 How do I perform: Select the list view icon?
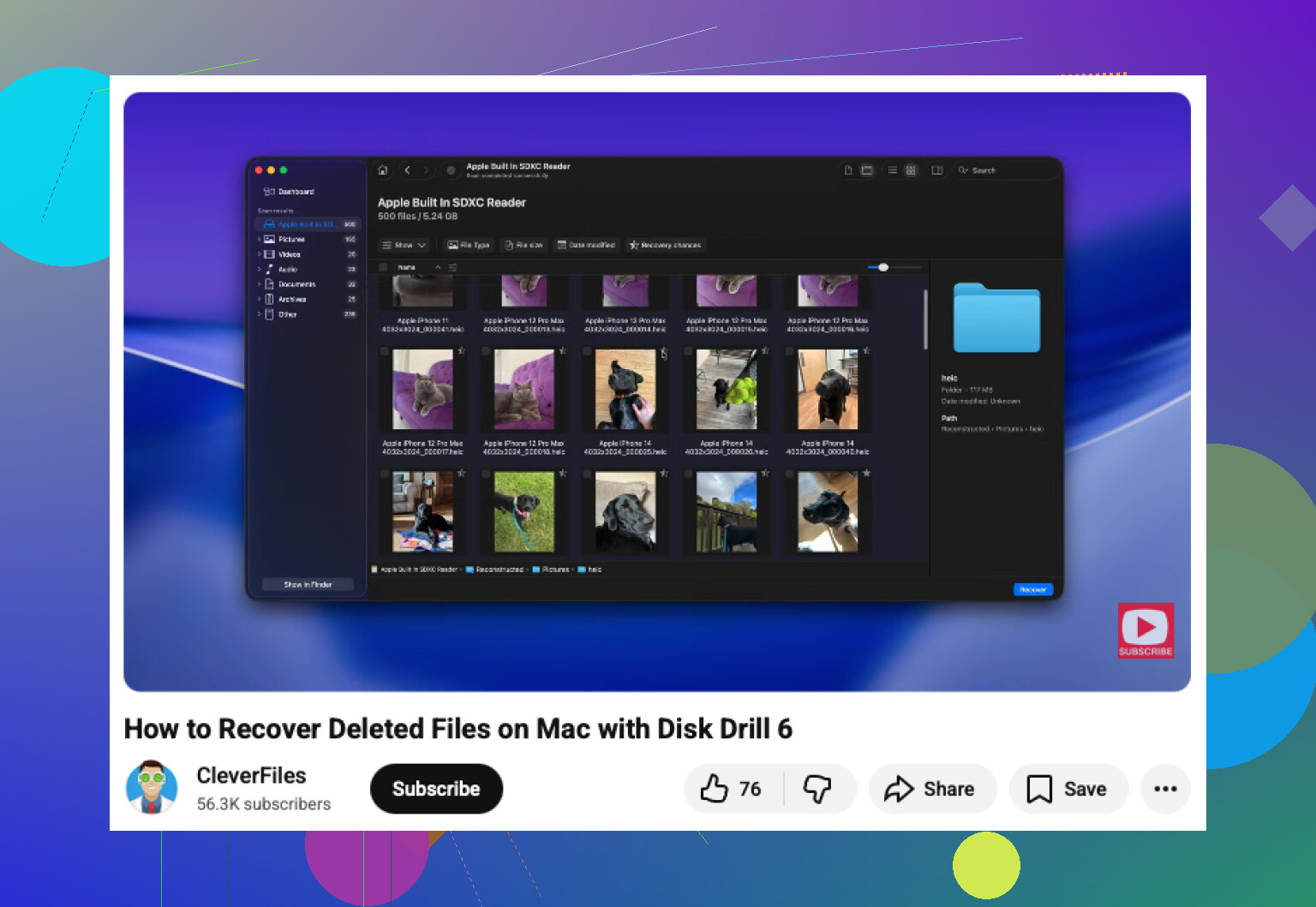tap(892, 170)
